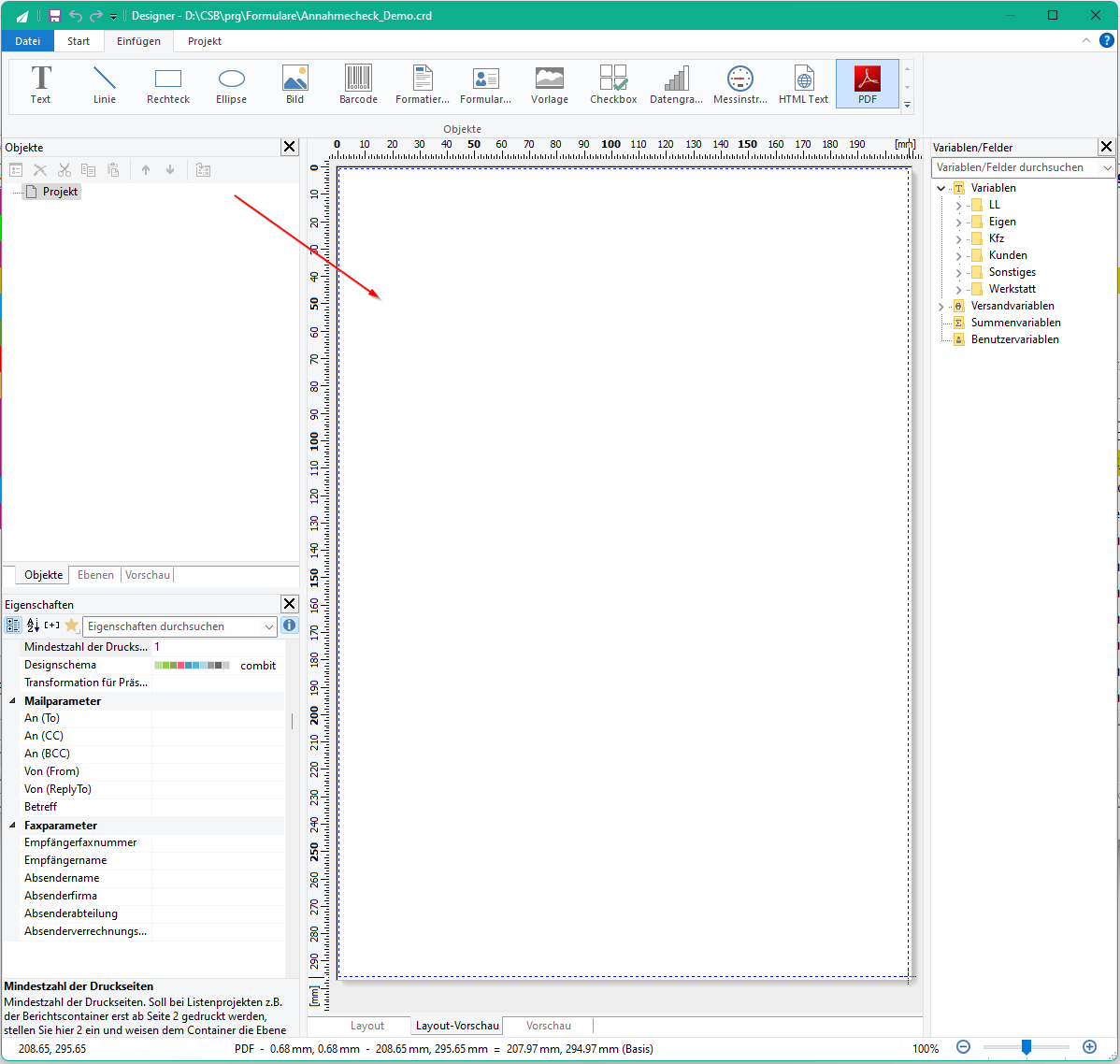Viewport: 1120px width, 1064px height.
Task: Click the delete icon in Objekte toolbar
Action: [x=40, y=170]
